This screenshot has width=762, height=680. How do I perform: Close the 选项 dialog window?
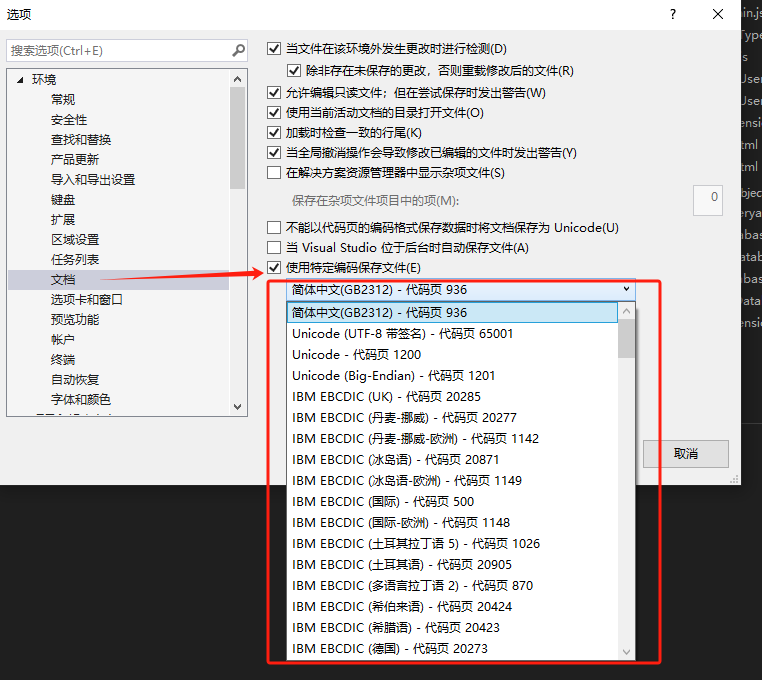pyautogui.click(x=718, y=14)
